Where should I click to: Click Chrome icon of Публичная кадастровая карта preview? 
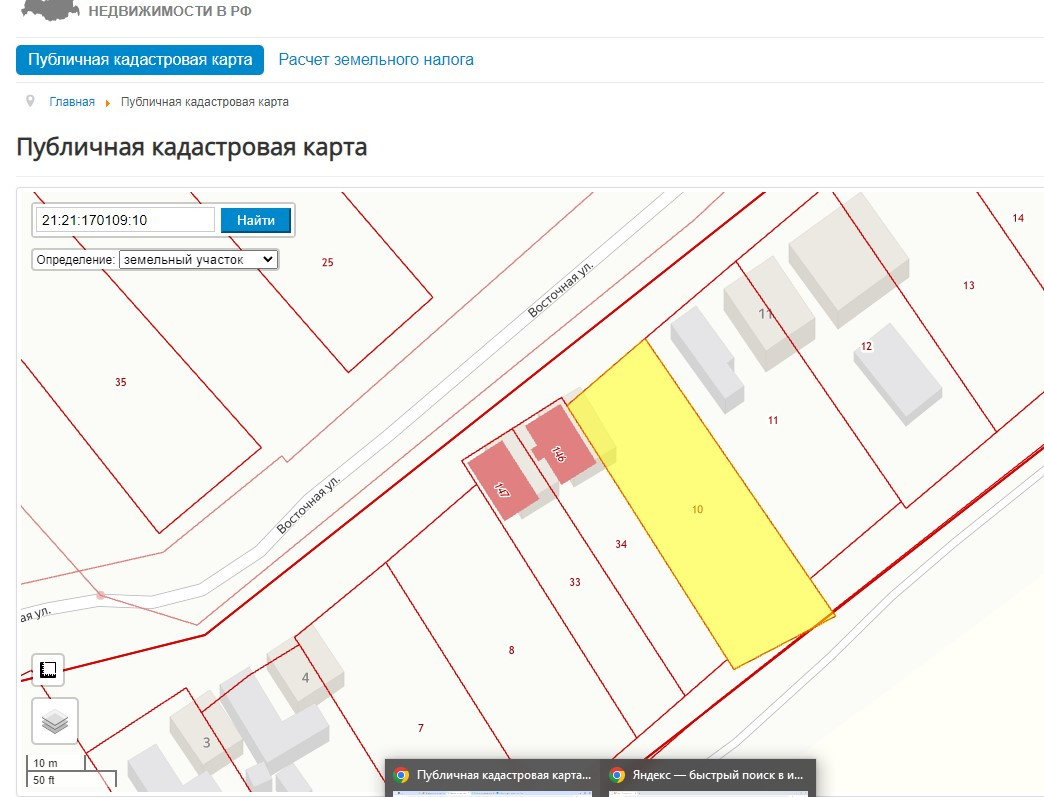click(401, 775)
